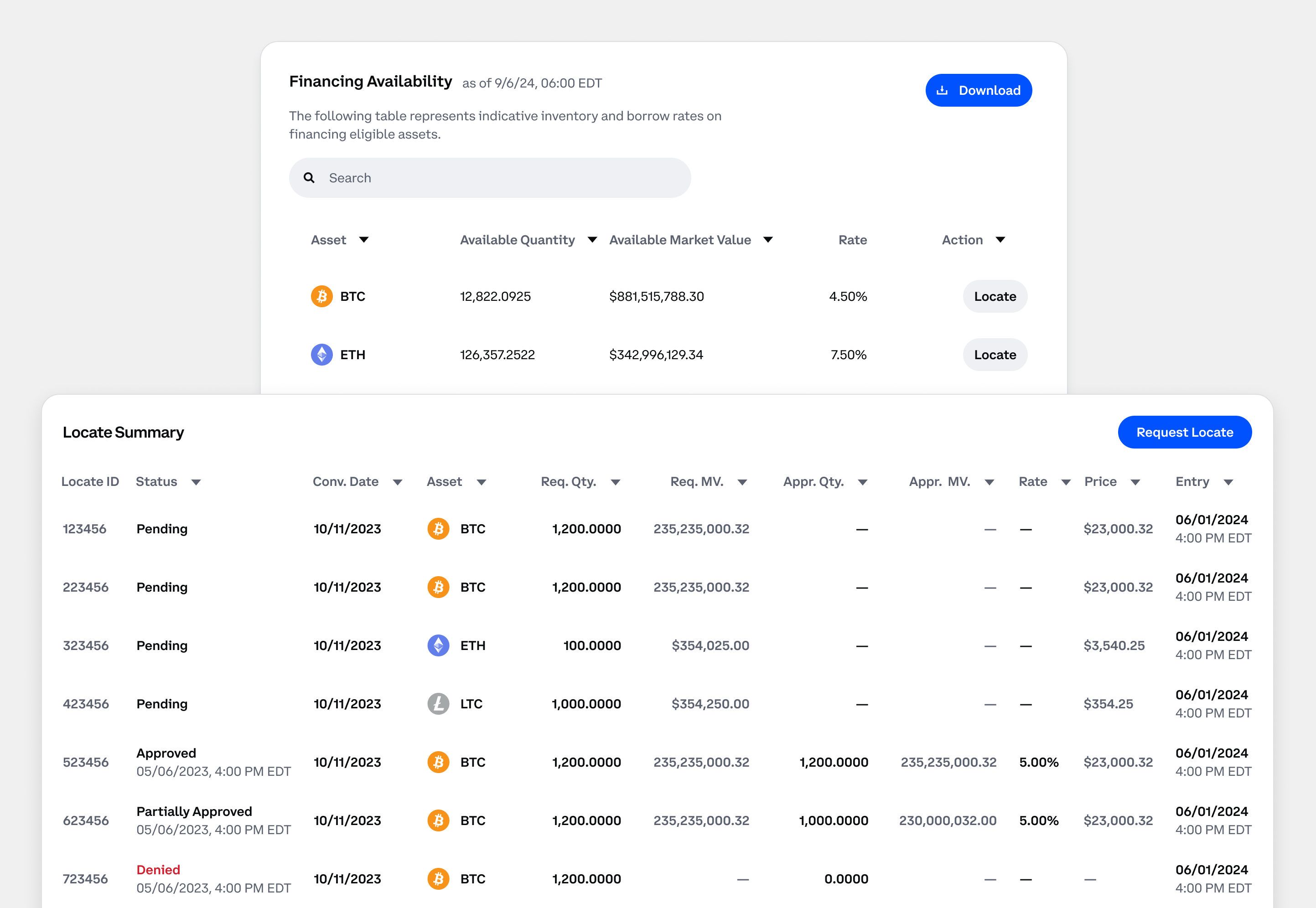This screenshot has height=908, width=1316.
Task: Click approved MV 230,000,032.00
Action: (947, 821)
